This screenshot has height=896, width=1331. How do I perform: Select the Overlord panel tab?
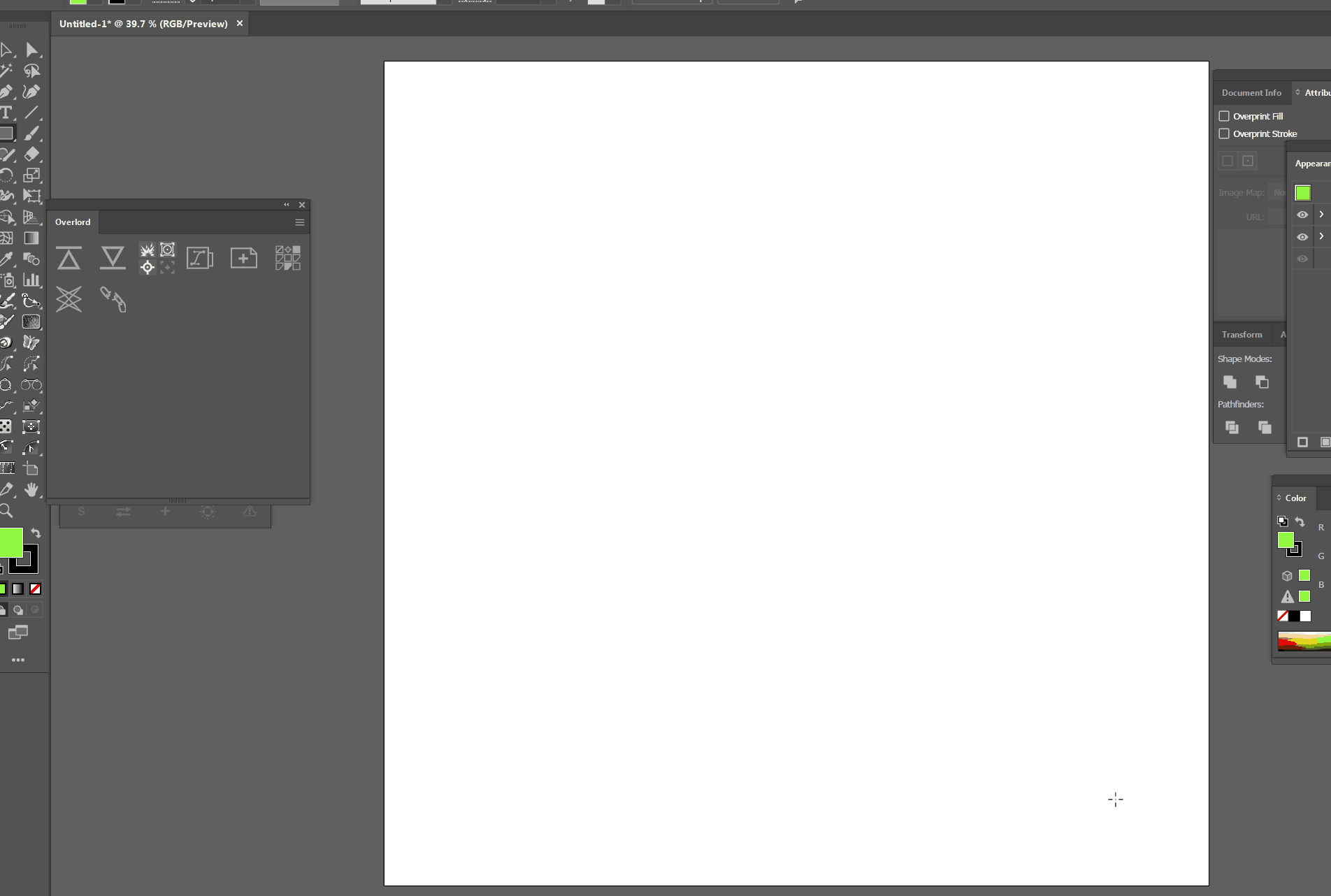73,222
